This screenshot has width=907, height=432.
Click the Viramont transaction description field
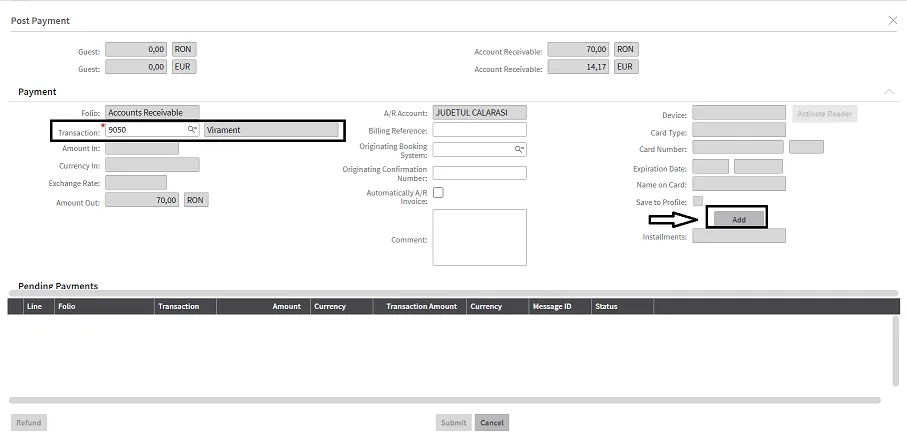tap(271, 130)
